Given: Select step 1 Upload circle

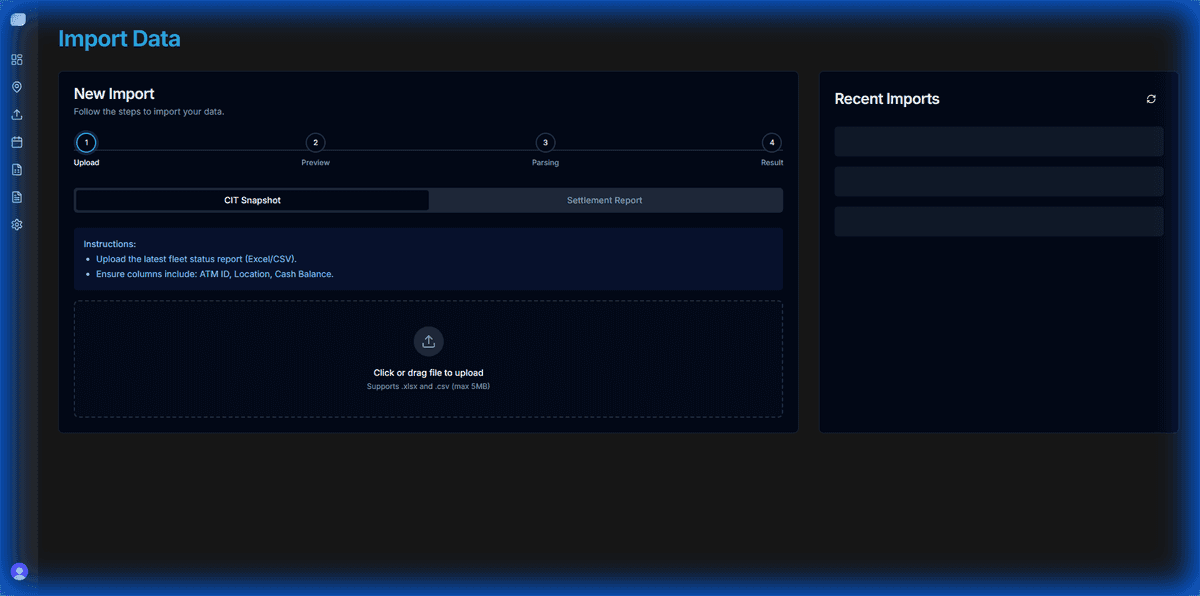Looking at the screenshot, I should [86, 143].
